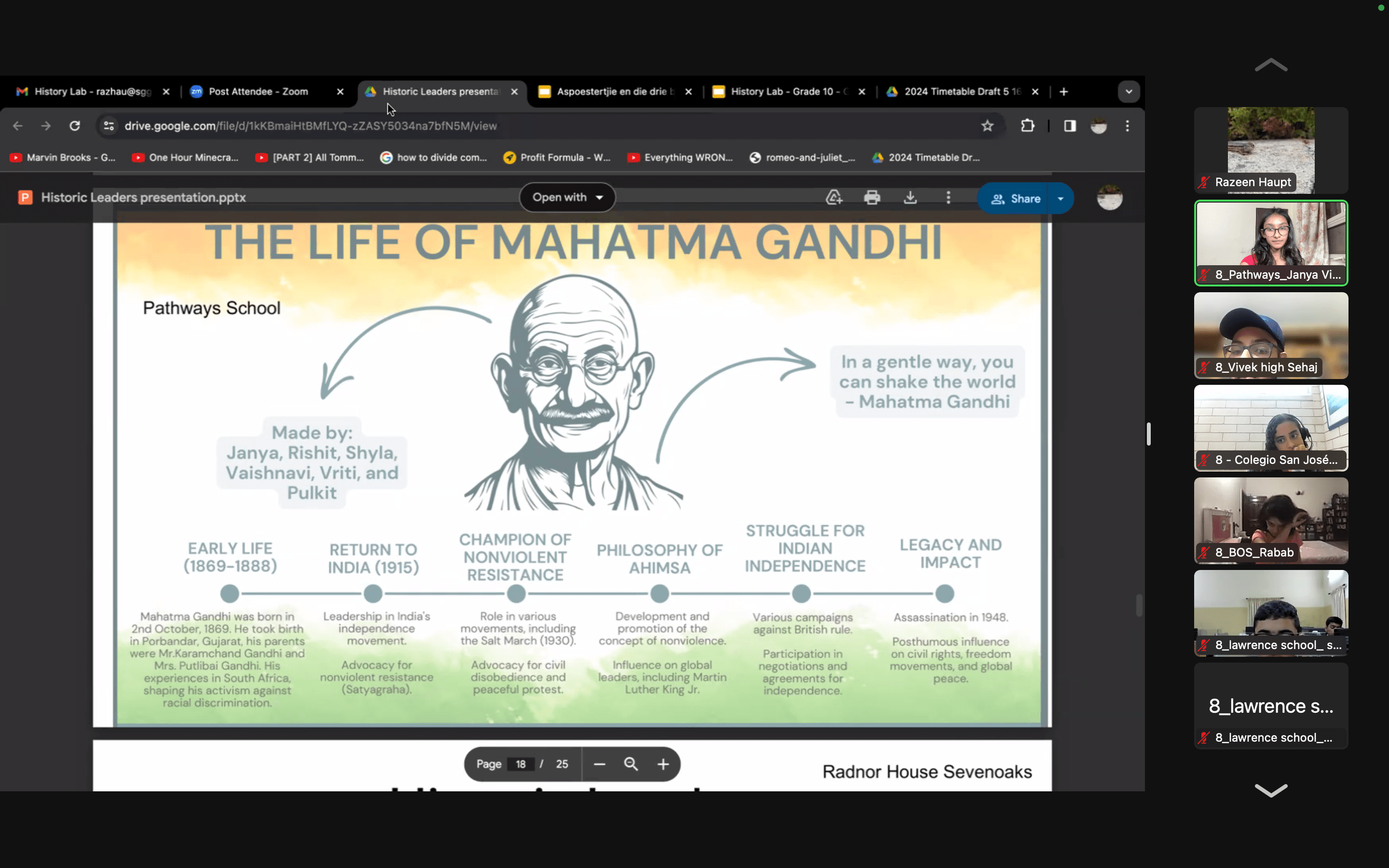Expand the Share button dropdown arrow
Screen dimensions: 1389x868
pyautogui.click(x=1061, y=198)
